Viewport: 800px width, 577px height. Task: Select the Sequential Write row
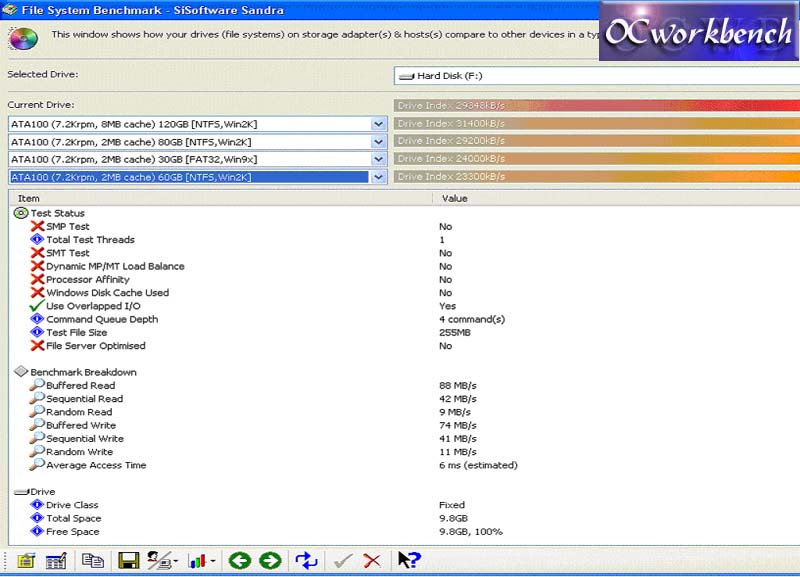coord(404,439)
